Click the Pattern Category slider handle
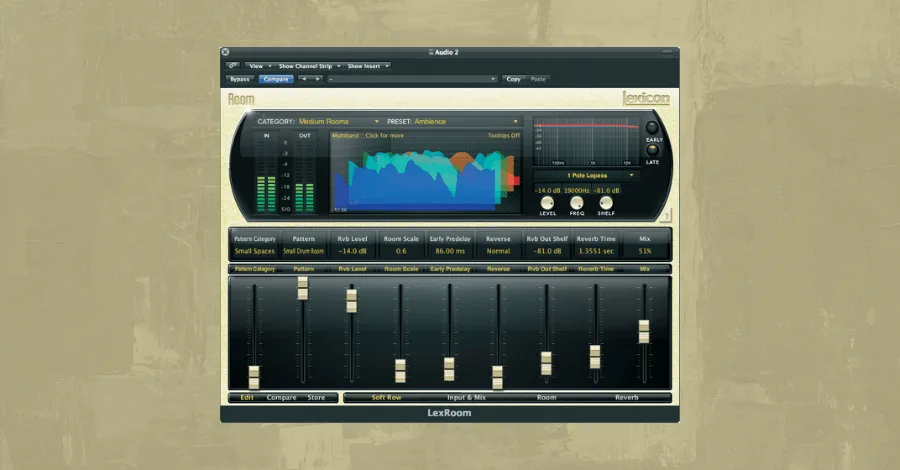Screen dimensions: 900x470 (x=254, y=378)
